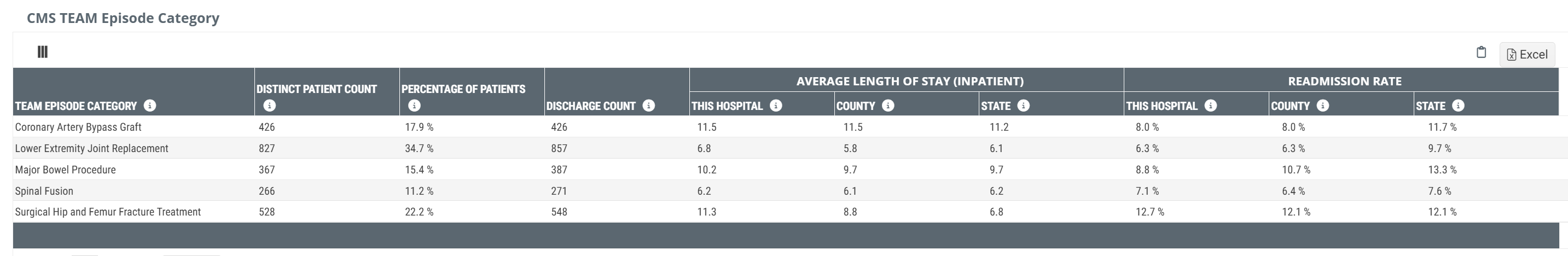Open the column visibility chooser icon
The height and width of the screenshot is (256, 1568).
43,51
